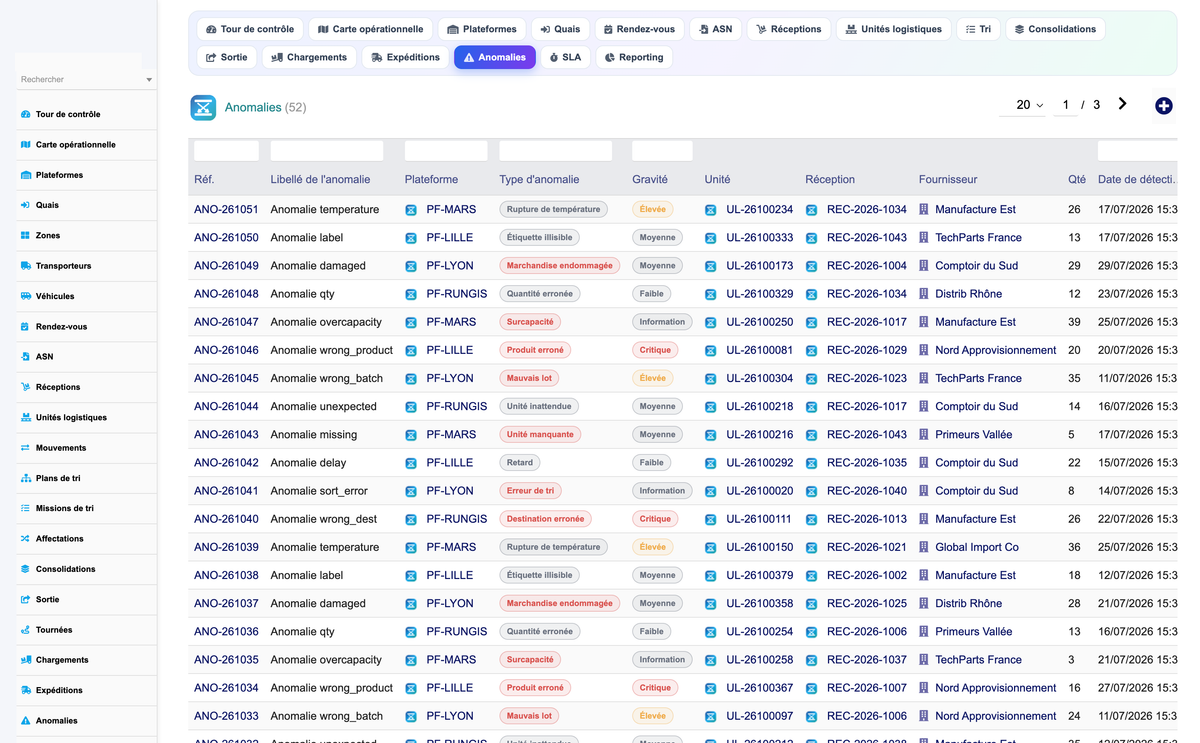Viewport: 1200px width, 743px height.
Task: Click the Libellé de l'anomalie filter field
Action: pos(327,151)
